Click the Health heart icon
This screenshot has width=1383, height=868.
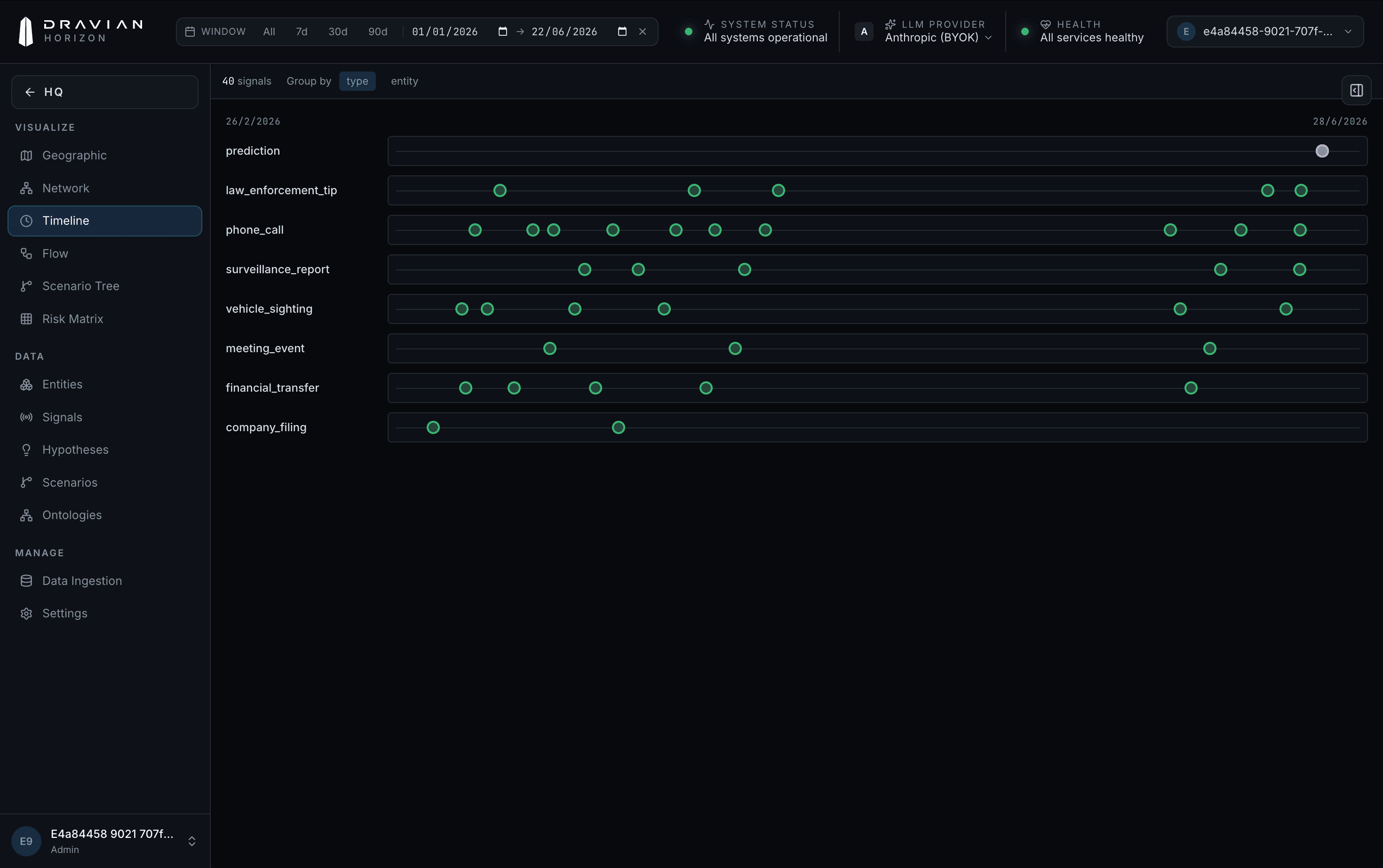[1045, 24]
